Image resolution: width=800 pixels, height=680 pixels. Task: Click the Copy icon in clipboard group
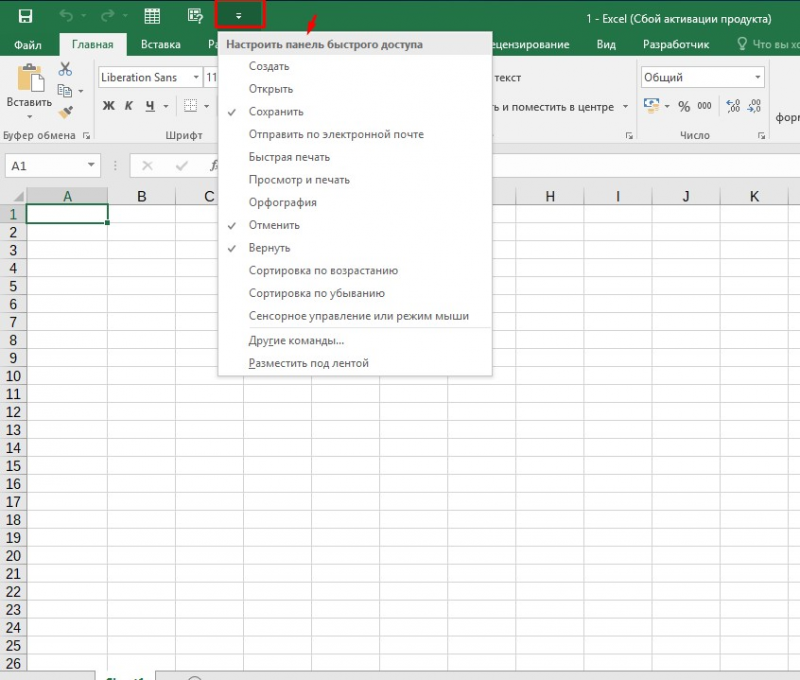(x=65, y=91)
